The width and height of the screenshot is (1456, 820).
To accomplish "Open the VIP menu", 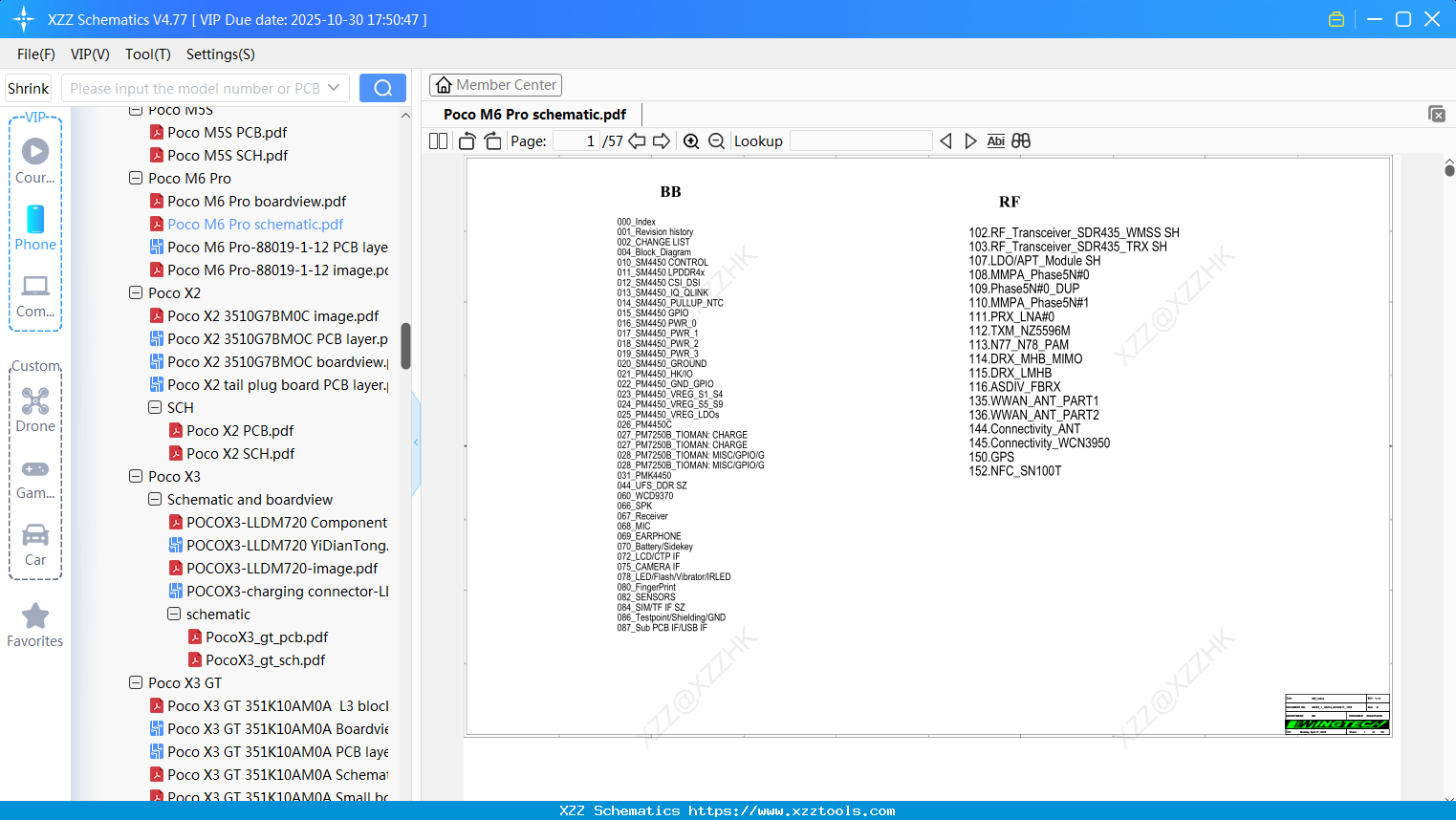I will click(90, 54).
